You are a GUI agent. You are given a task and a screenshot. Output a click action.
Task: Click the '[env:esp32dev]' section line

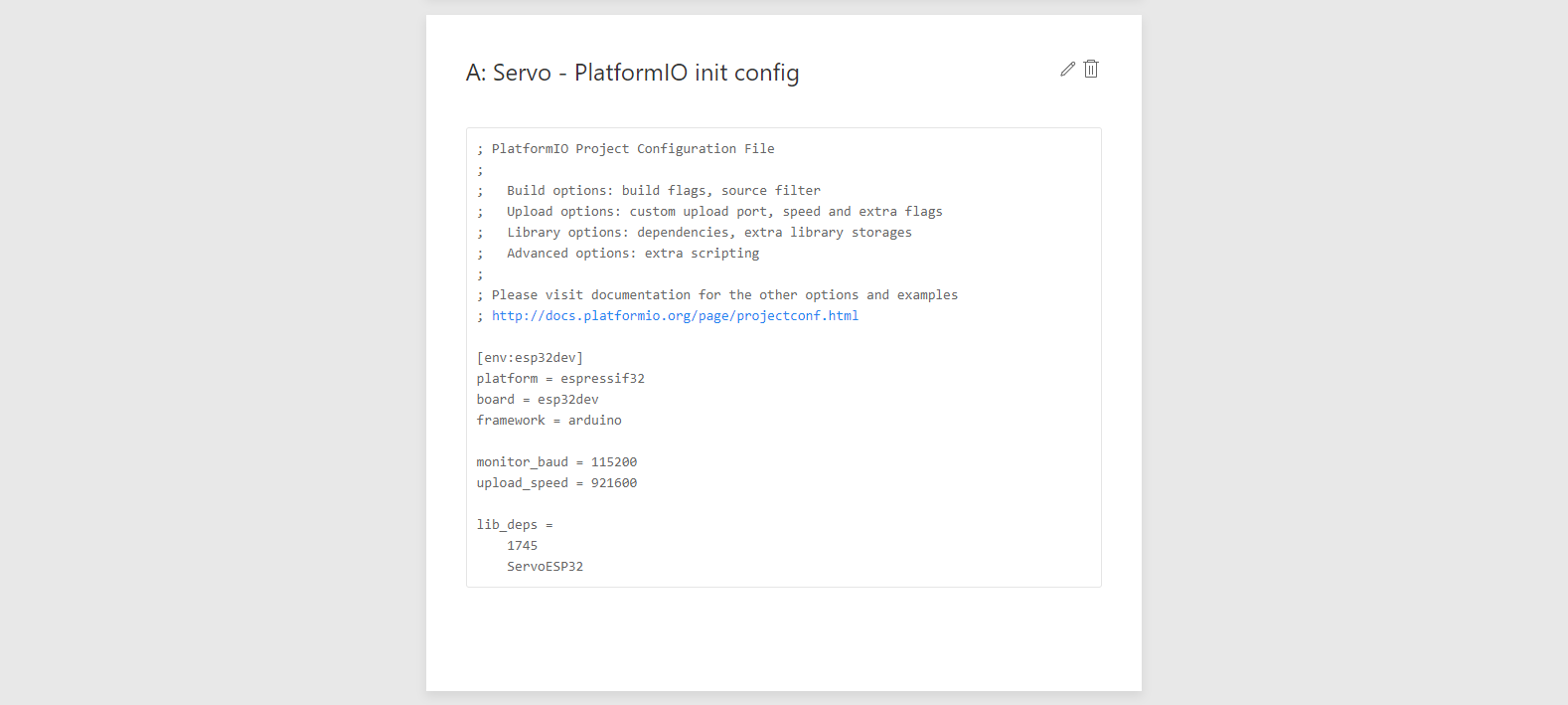coord(530,357)
